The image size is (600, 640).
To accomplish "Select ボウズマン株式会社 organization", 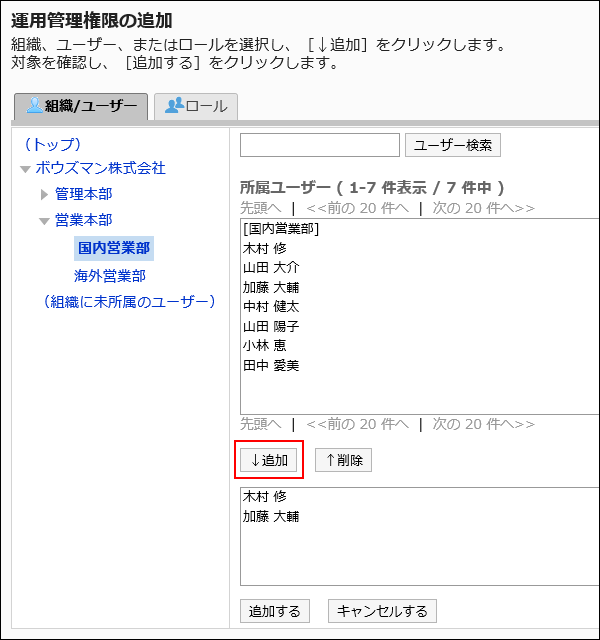I will [x=100, y=168].
